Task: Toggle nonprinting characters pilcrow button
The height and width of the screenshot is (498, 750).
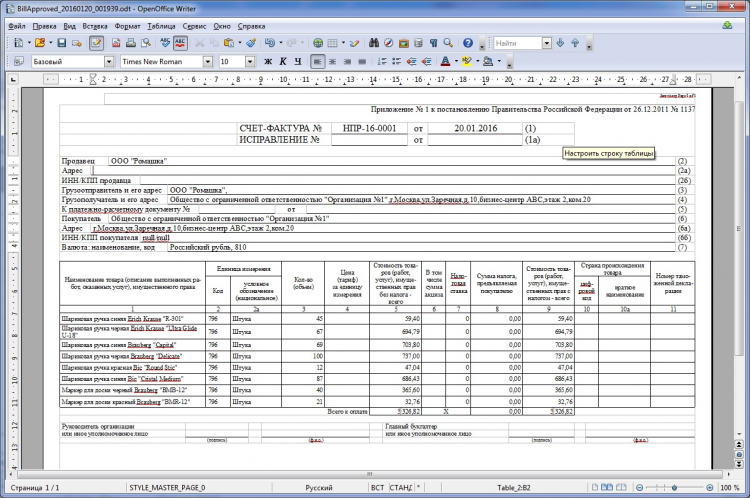Action: point(432,44)
